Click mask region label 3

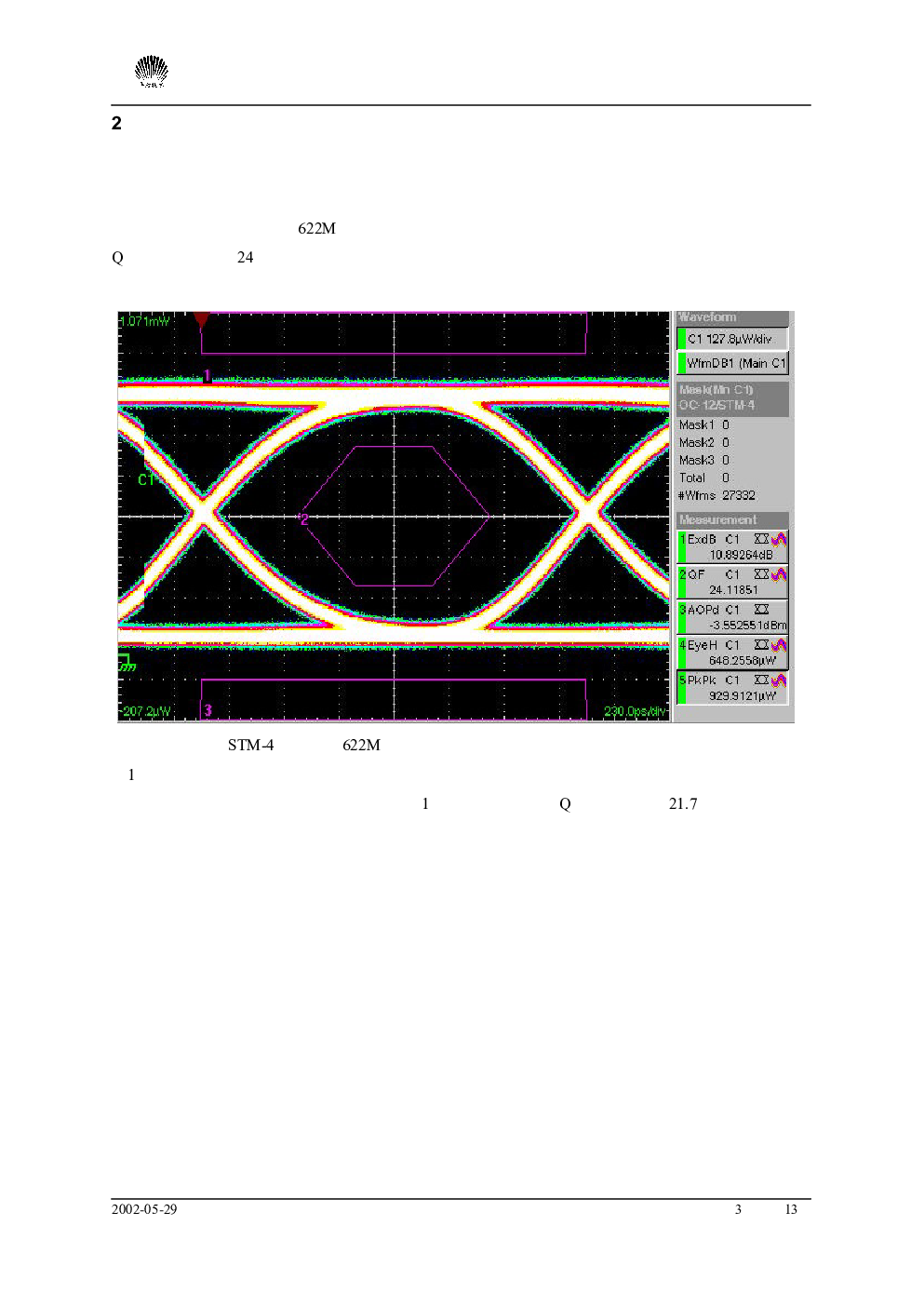click(208, 710)
